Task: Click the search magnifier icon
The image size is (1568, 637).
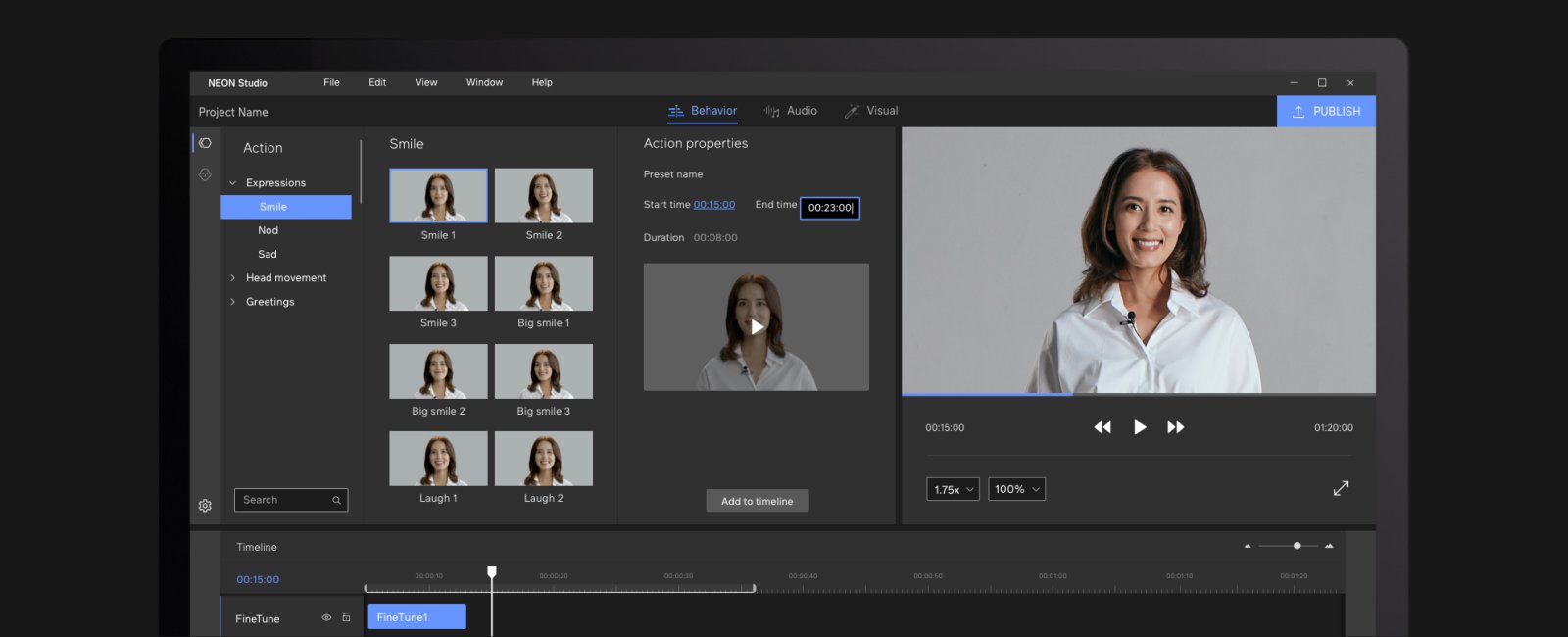Action: coord(336,500)
